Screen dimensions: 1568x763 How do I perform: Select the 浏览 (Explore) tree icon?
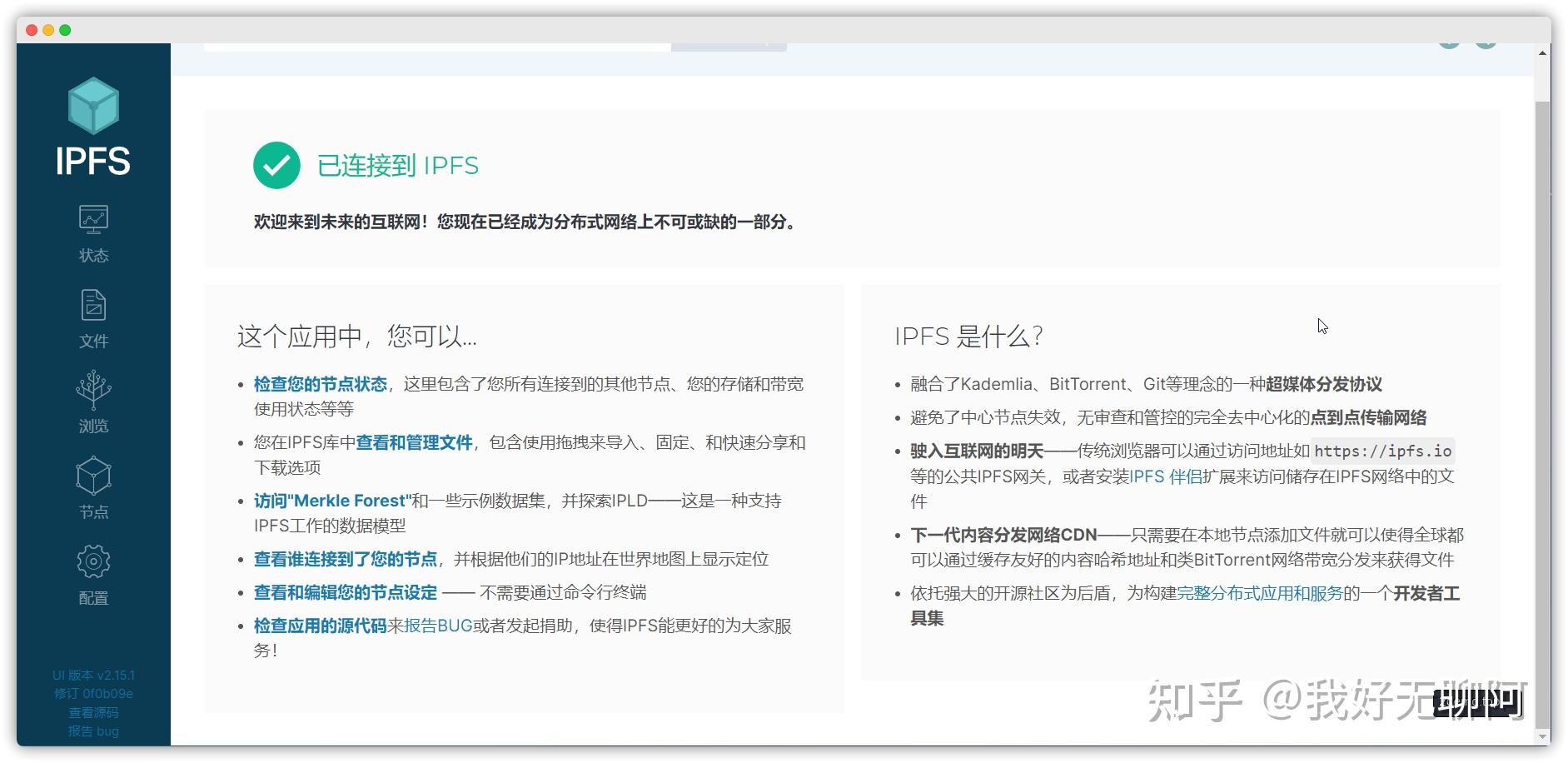tap(93, 390)
